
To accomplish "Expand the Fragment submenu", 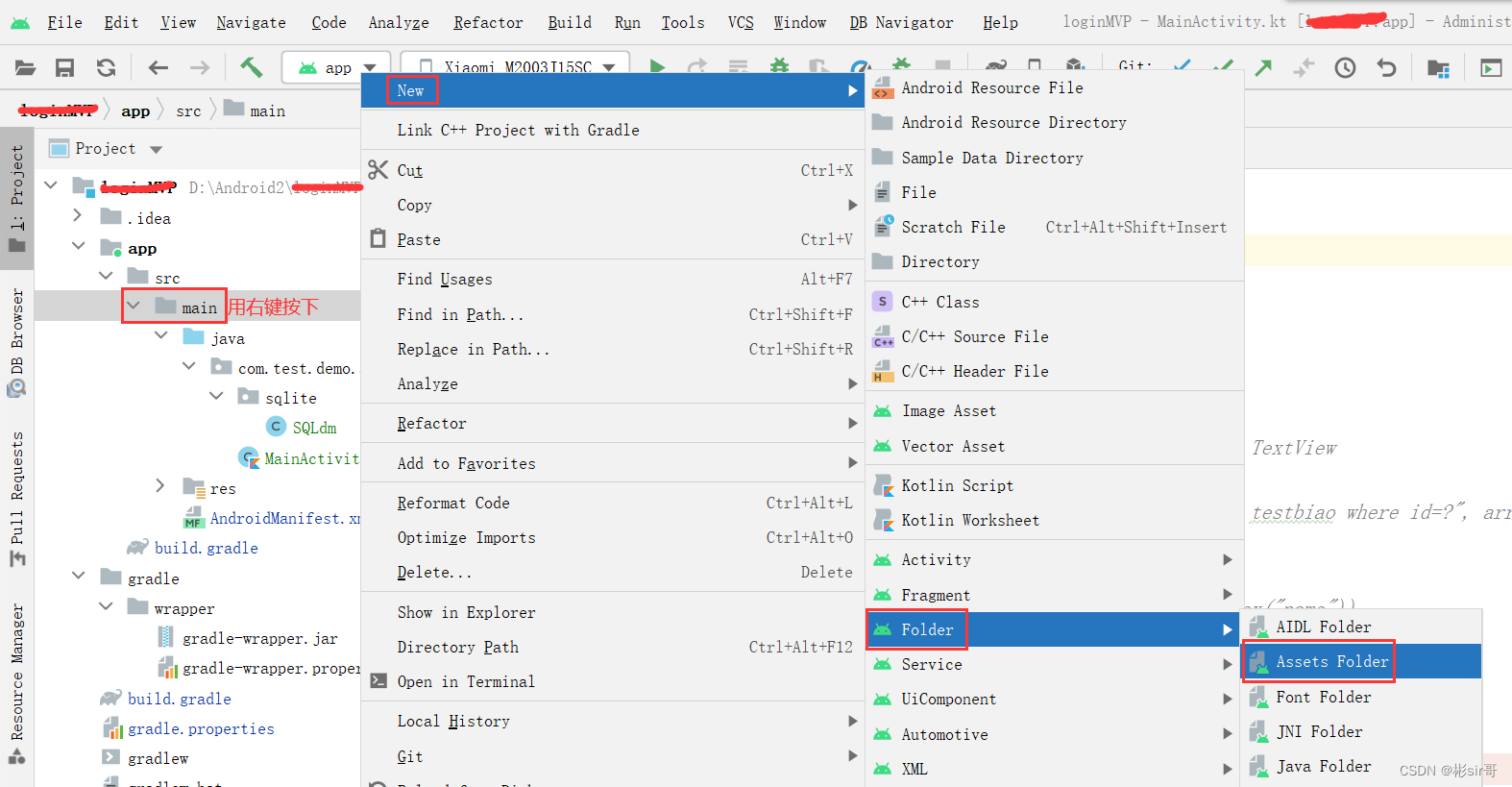I will click(x=1055, y=595).
